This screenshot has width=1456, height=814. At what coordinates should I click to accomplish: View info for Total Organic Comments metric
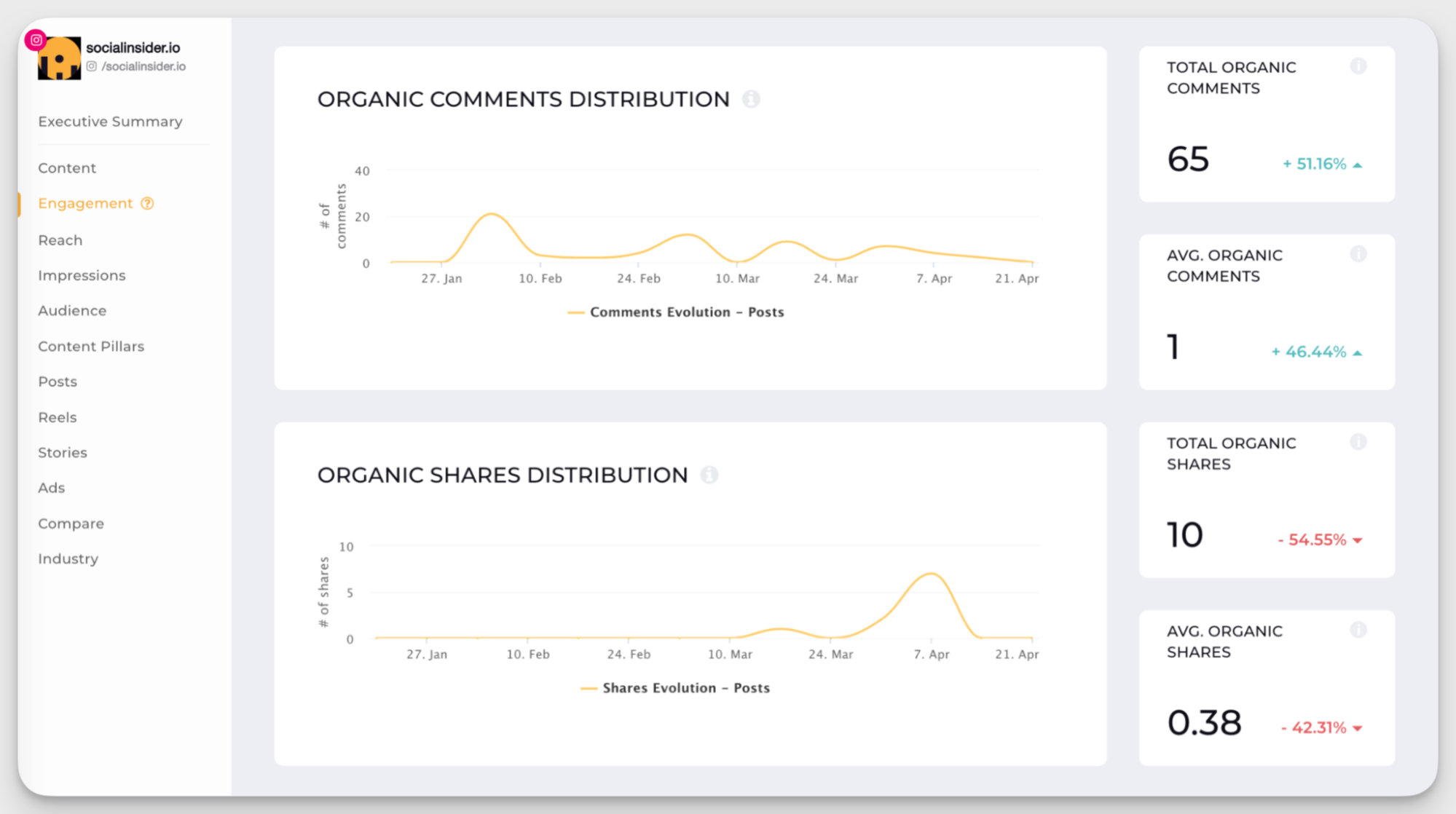pos(1358,66)
